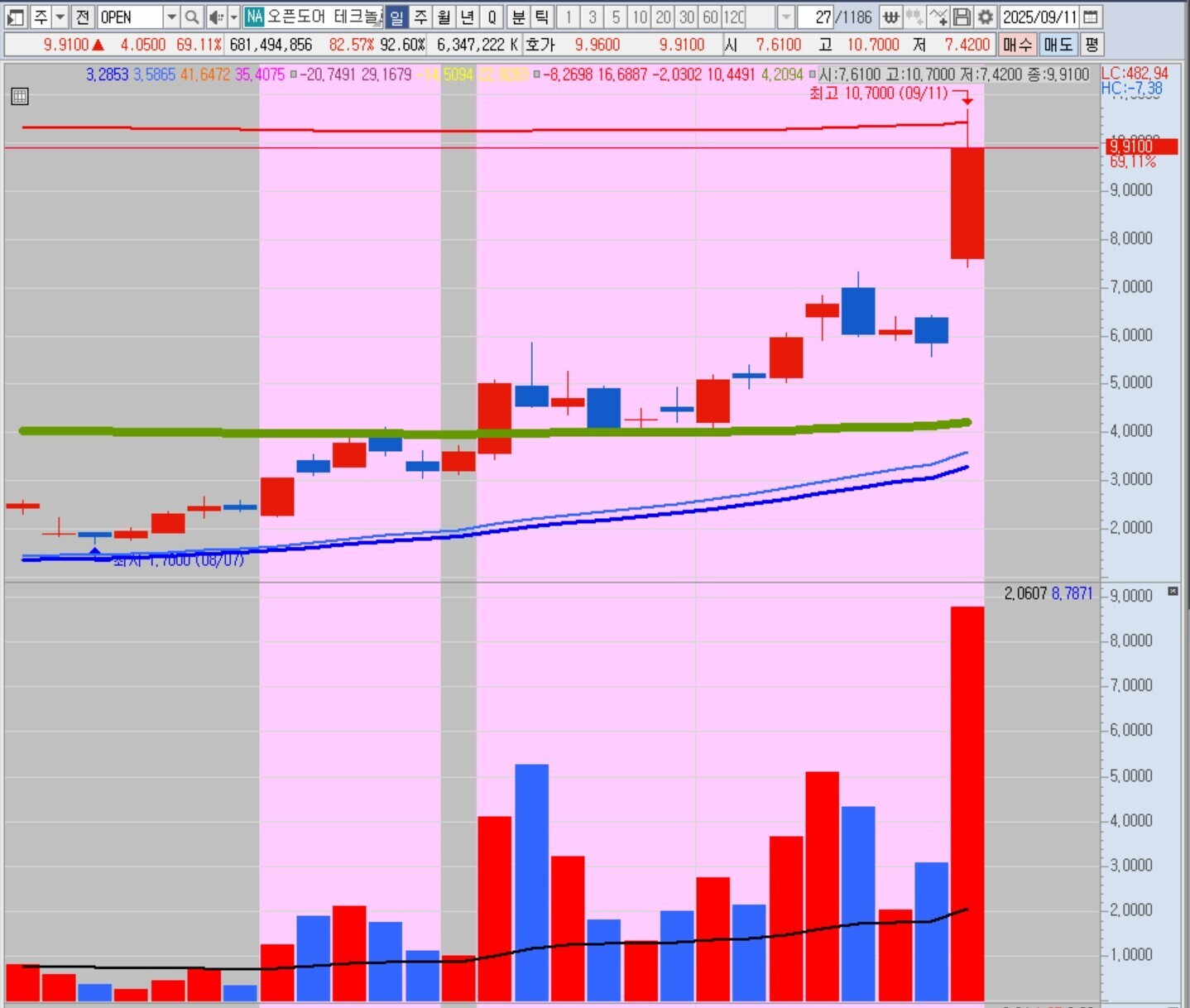Select the tallest red volume bar

point(967,804)
